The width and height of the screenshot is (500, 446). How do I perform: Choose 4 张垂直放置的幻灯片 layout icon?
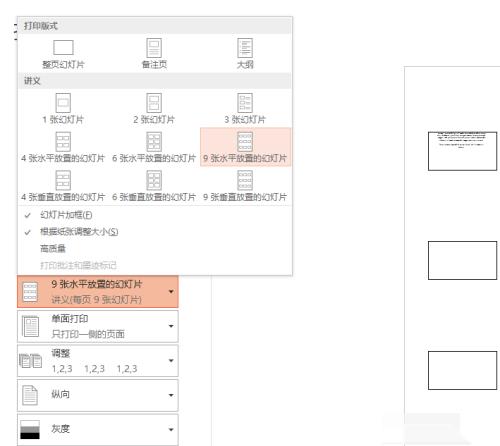pos(63,180)
